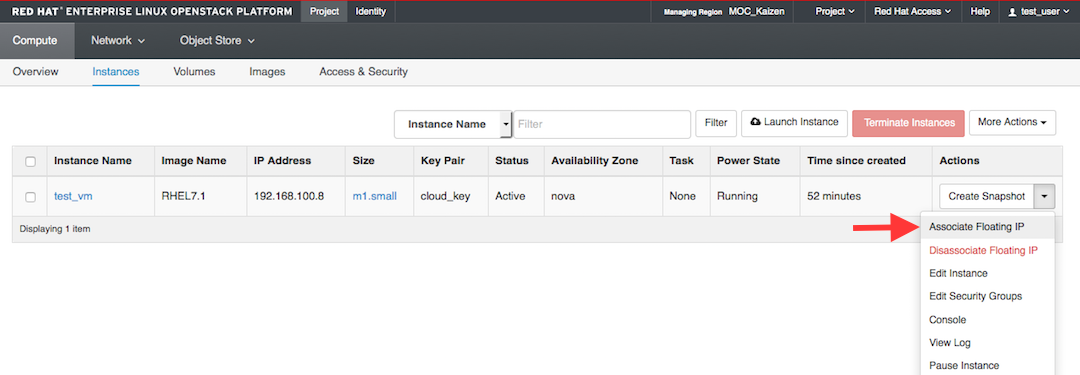Click the nova availability zone cell
This screenshot has height=375, width=1080.
click(563, 196)
